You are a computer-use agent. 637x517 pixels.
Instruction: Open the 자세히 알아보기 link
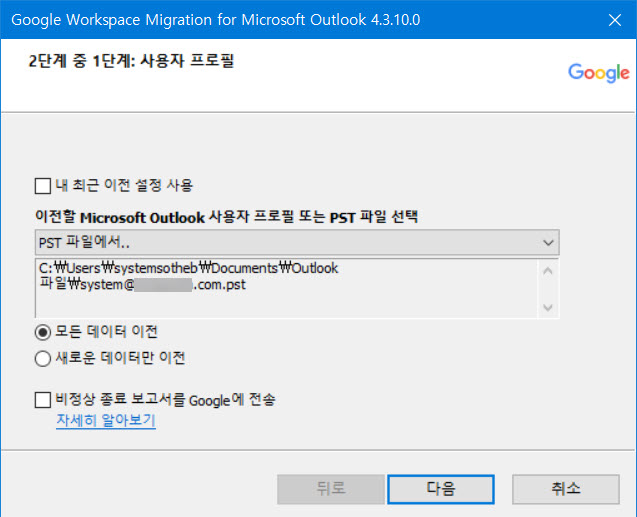tap(106, 420)
